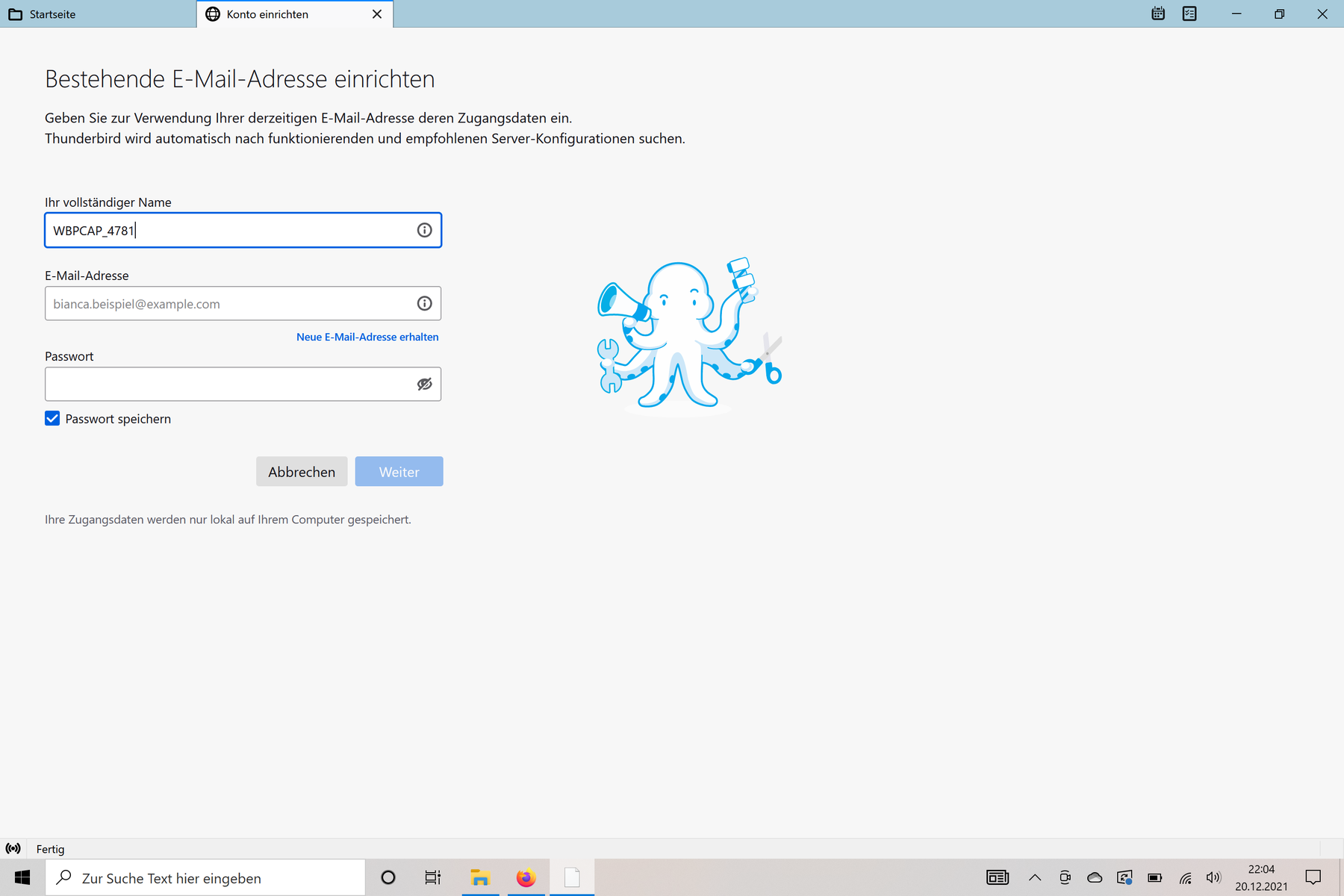Image resolution: width=1344 pixels, height=896 pixels.
Task: Click the blank document app in taskbar
Action: (572, 877)
